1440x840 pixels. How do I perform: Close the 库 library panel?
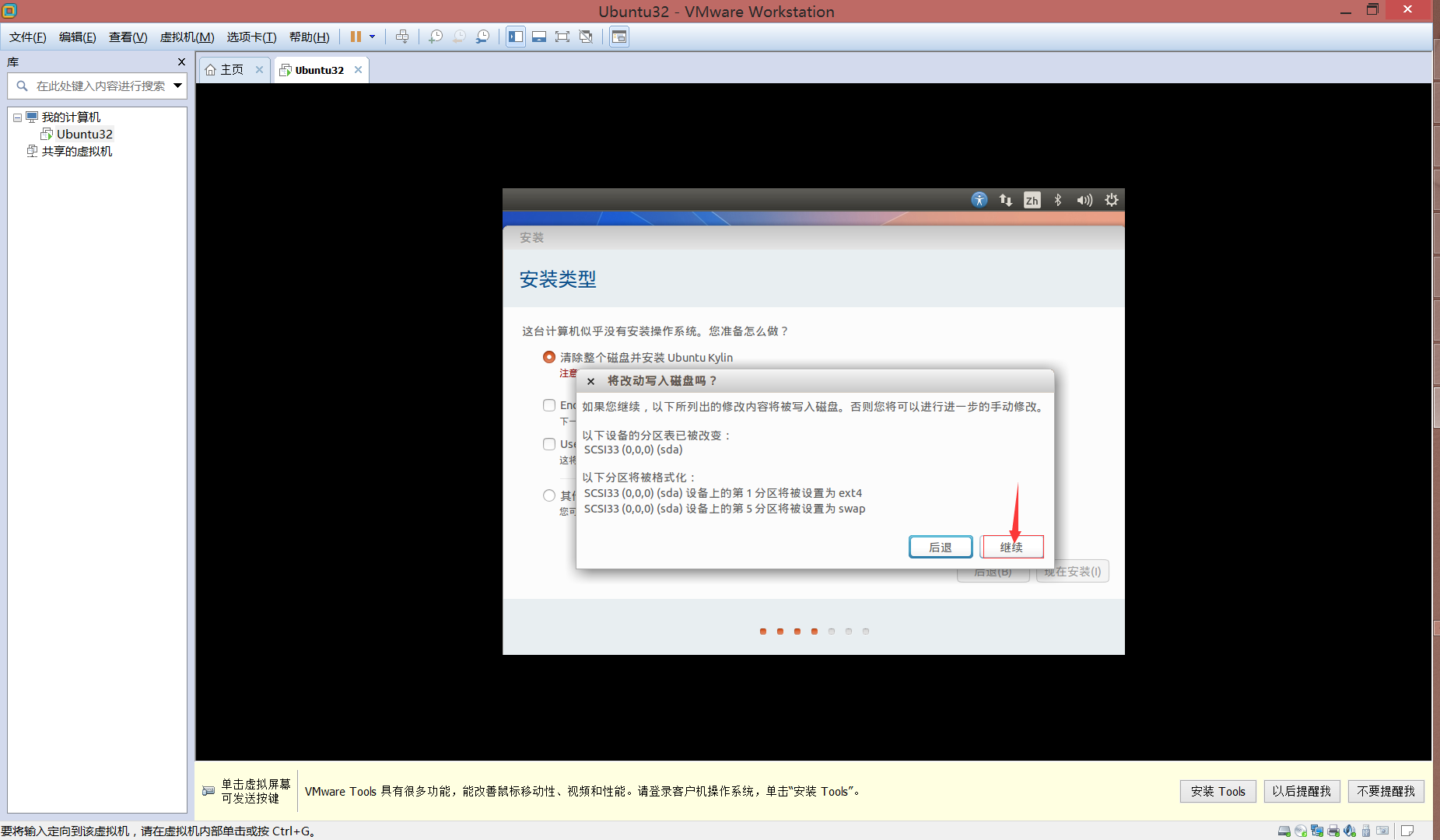pos(181,62)
